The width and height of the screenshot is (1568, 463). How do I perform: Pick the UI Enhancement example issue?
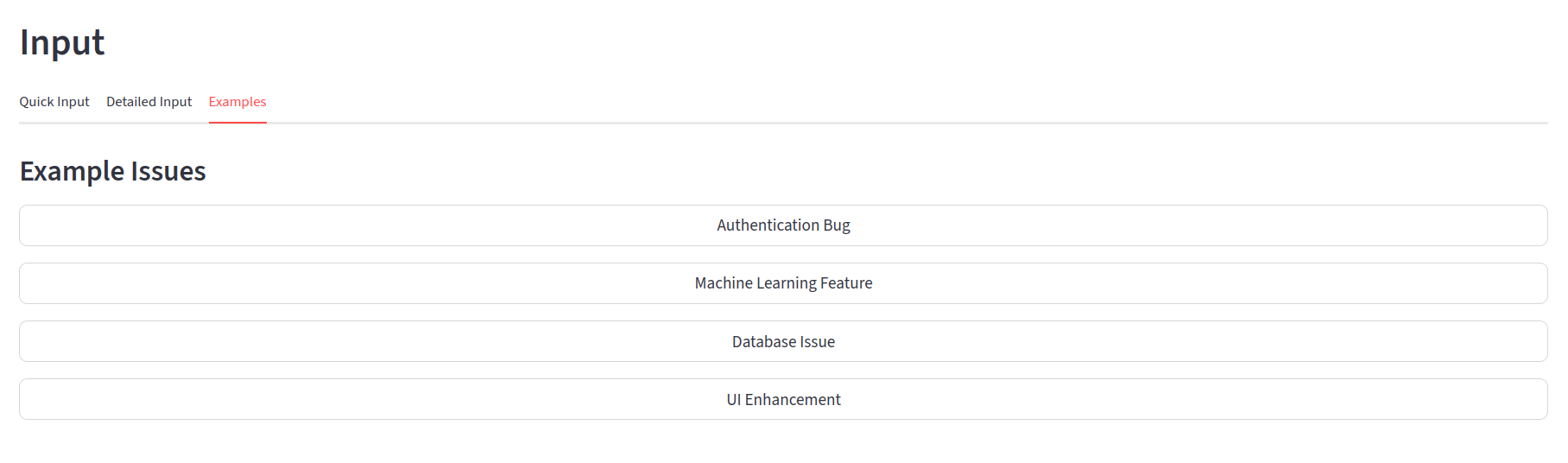(783, 399)
